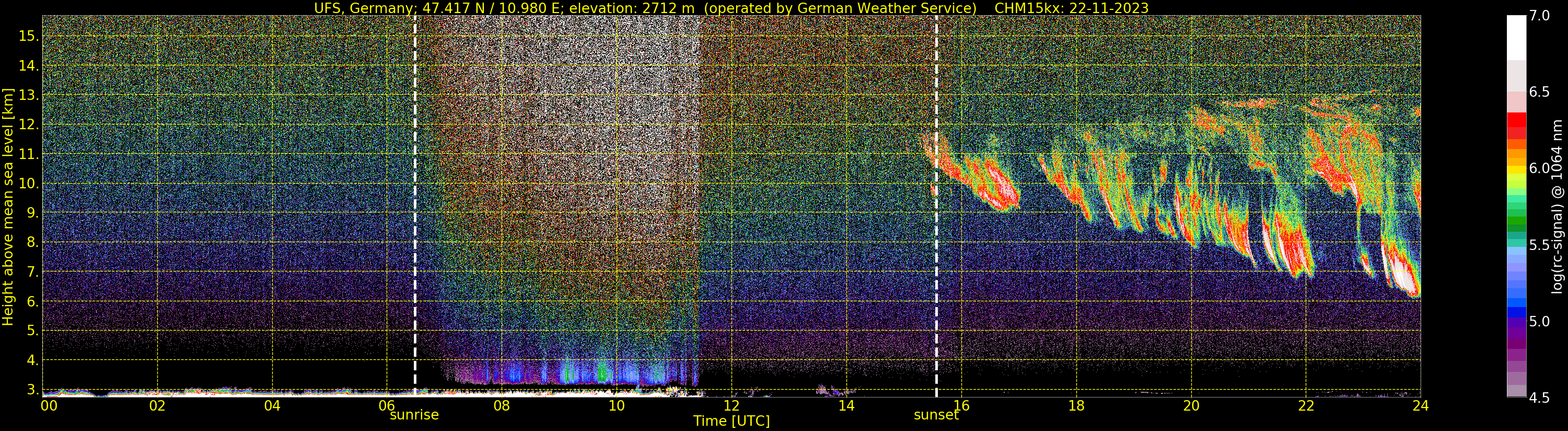Click colorbar value label '5.5'

(x=1539, y=245)
